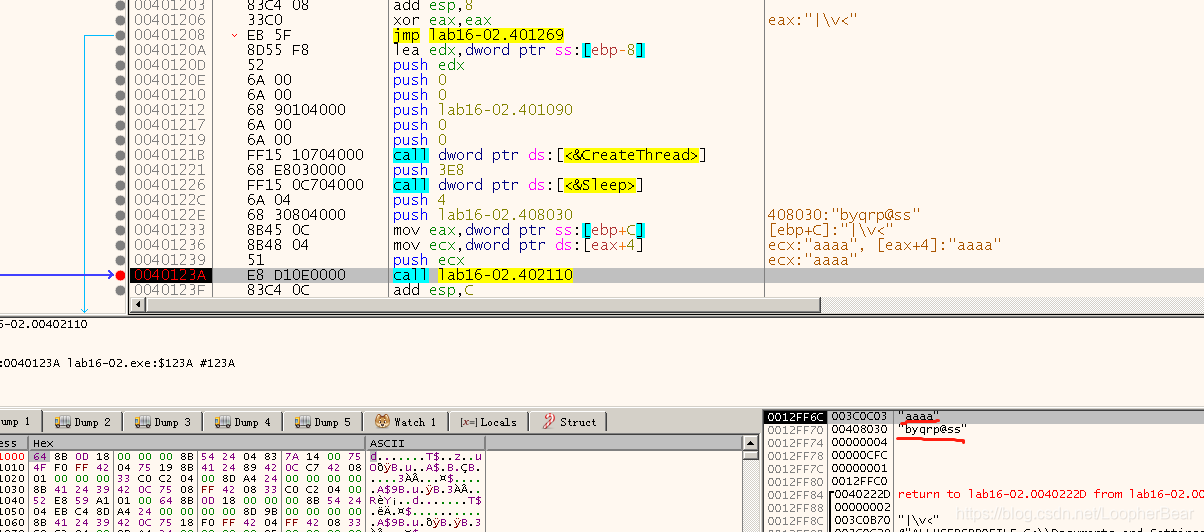Select the jmp lab16-02.401269 instruction
The height and width of the screenshot is (532, 1204).
coord(478,35)
